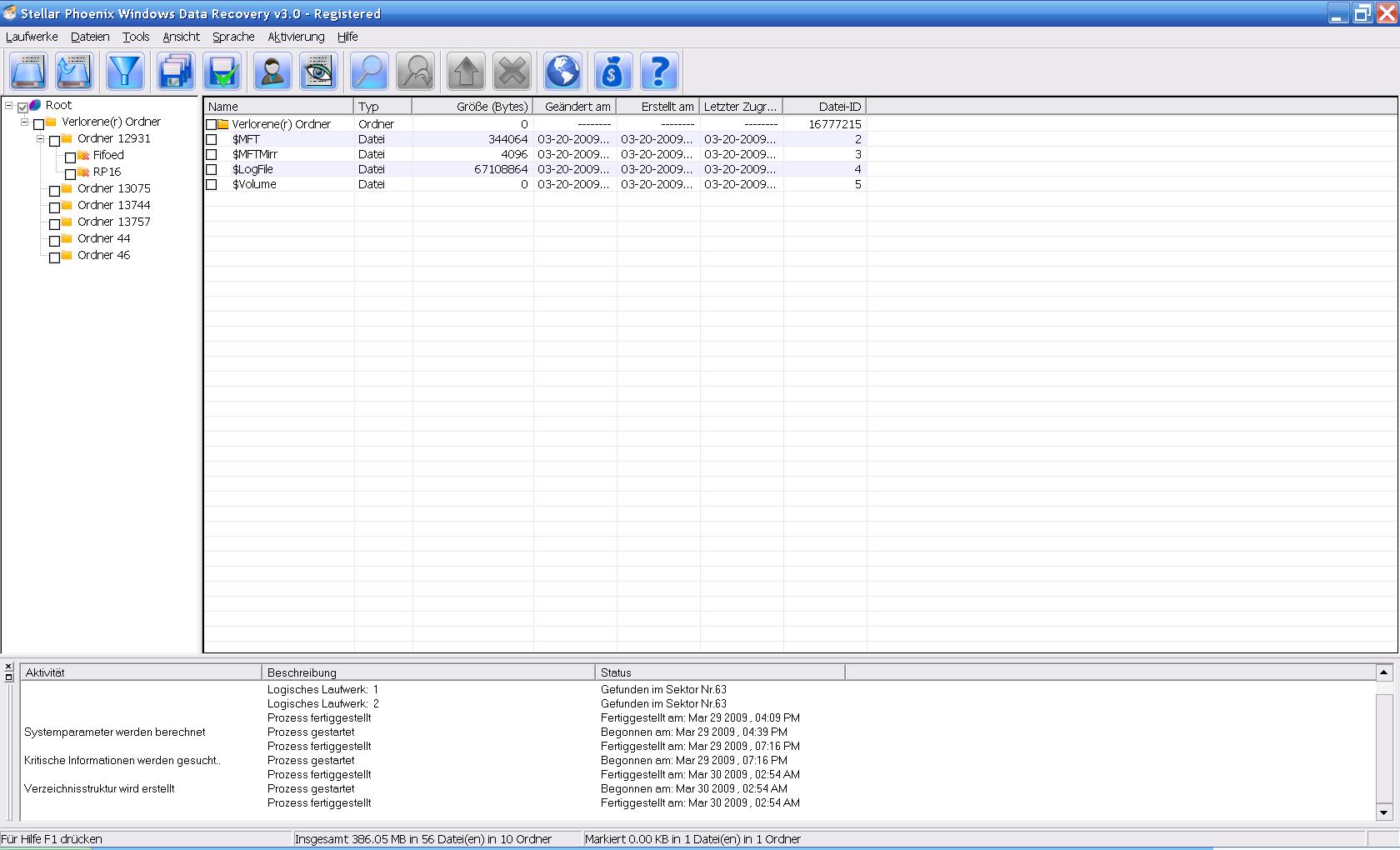Open the Laufwerke menu

tap(32, 37)
